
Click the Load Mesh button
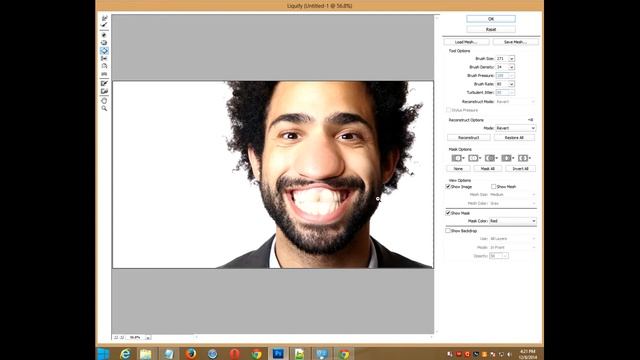pyautogui.click(x=466, y=42)
